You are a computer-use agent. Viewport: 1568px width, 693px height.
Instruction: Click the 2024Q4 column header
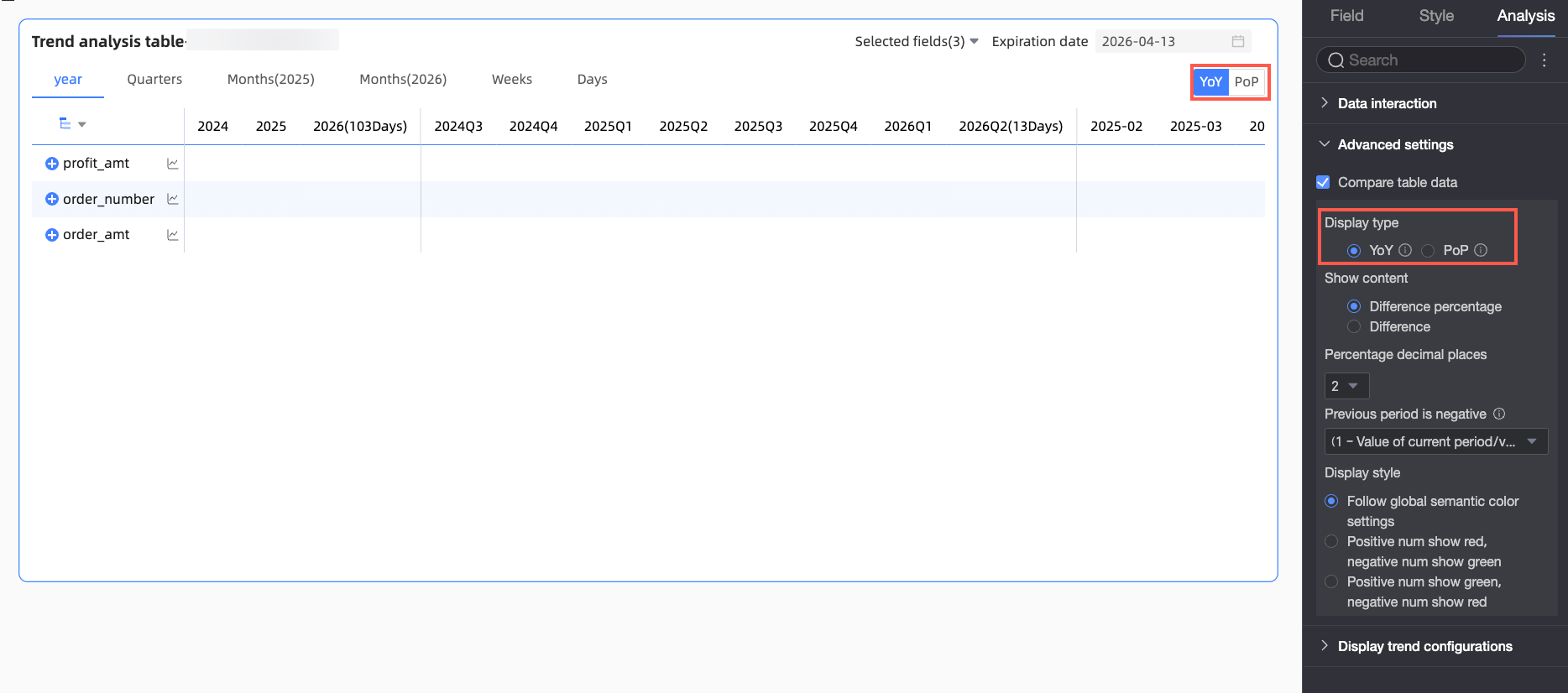(x=533, y=126)
